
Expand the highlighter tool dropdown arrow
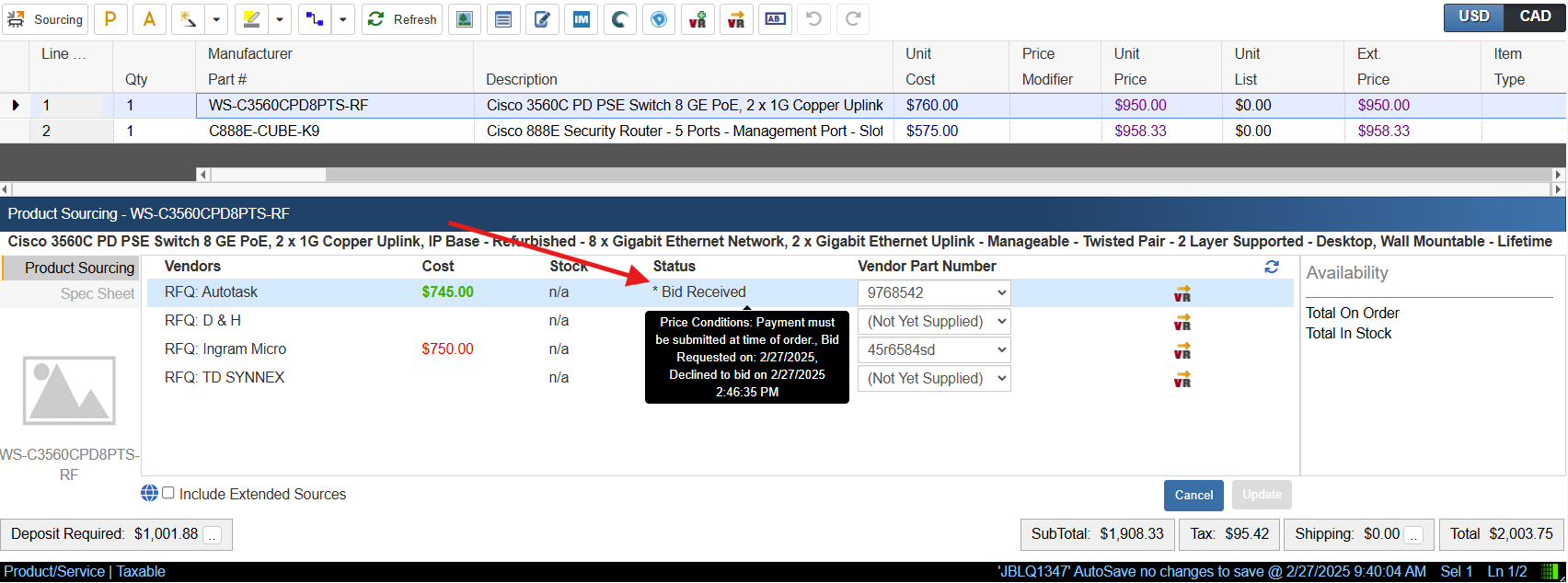pyautogui.click(x=280, y=19)
